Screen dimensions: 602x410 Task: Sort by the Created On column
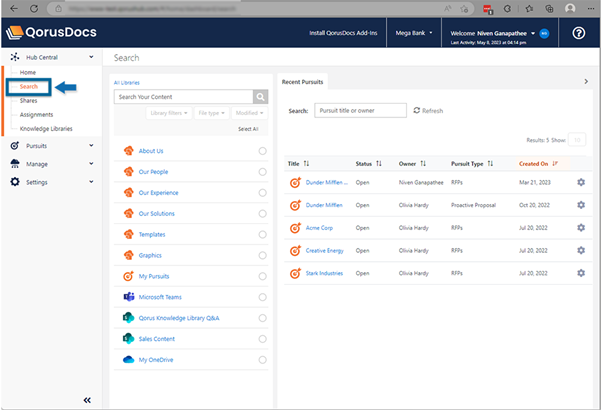538,164
